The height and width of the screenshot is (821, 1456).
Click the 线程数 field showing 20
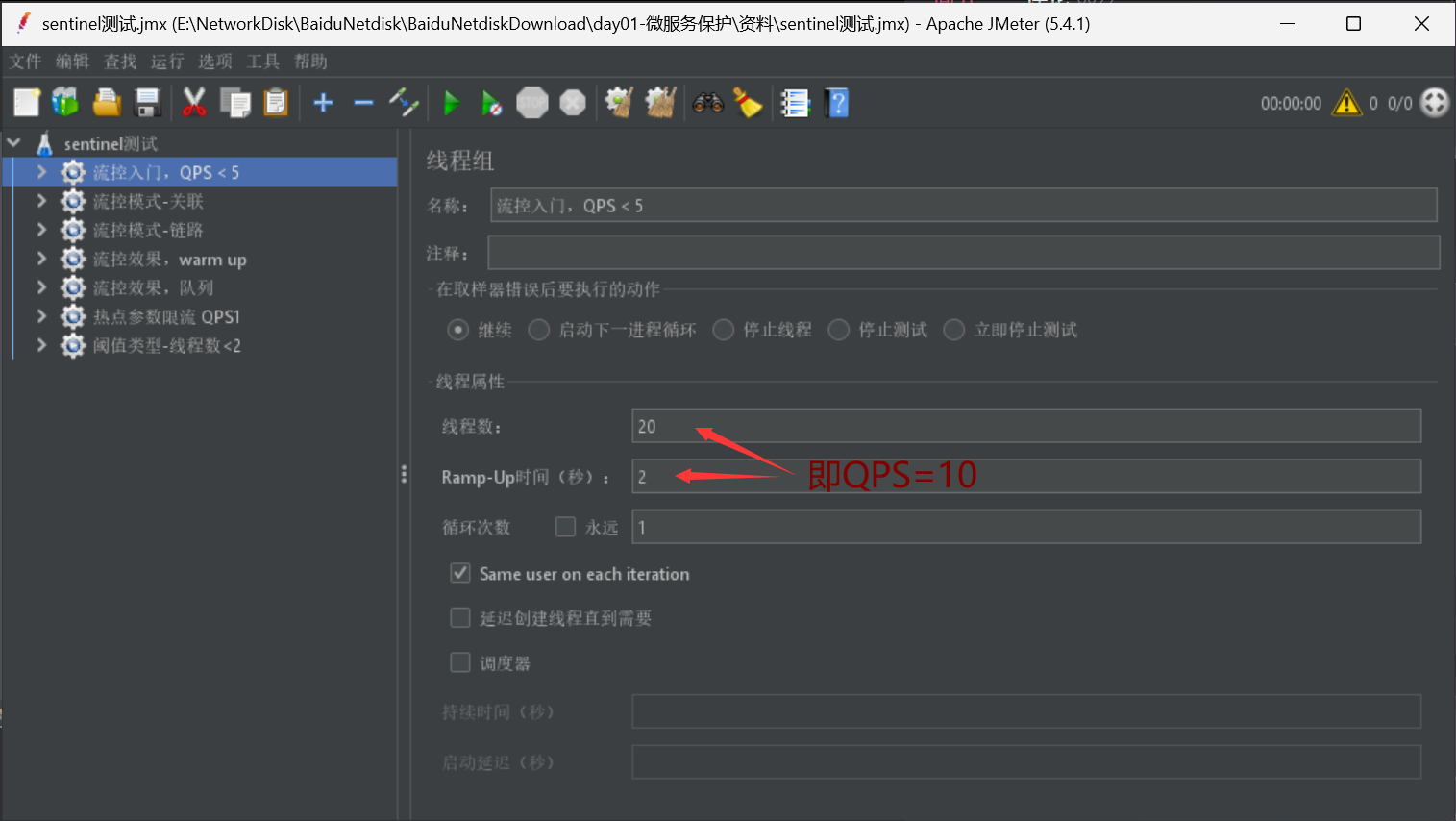[x=1025, y=426]
